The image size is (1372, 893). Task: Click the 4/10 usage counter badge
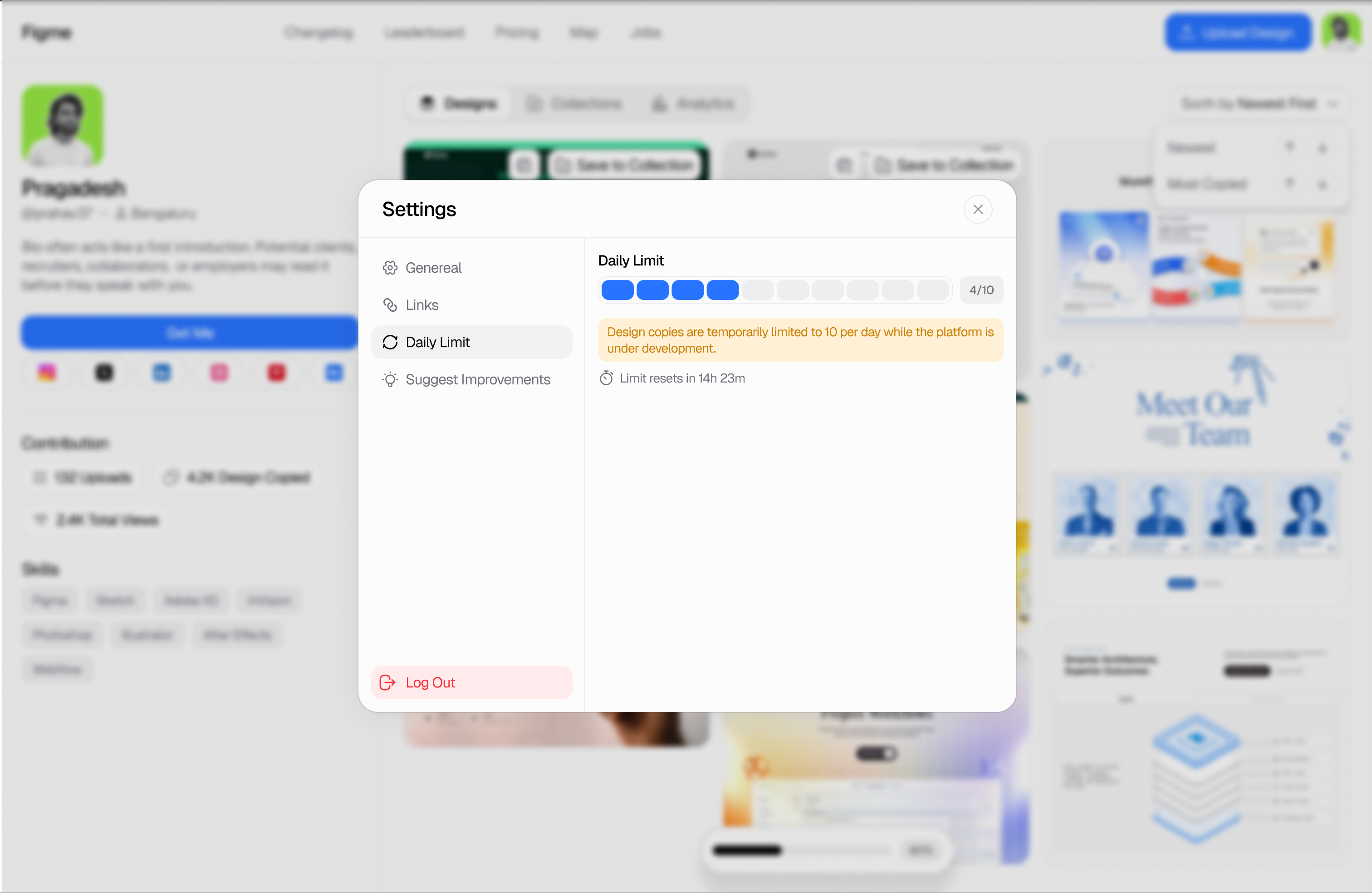pos(981,290)
